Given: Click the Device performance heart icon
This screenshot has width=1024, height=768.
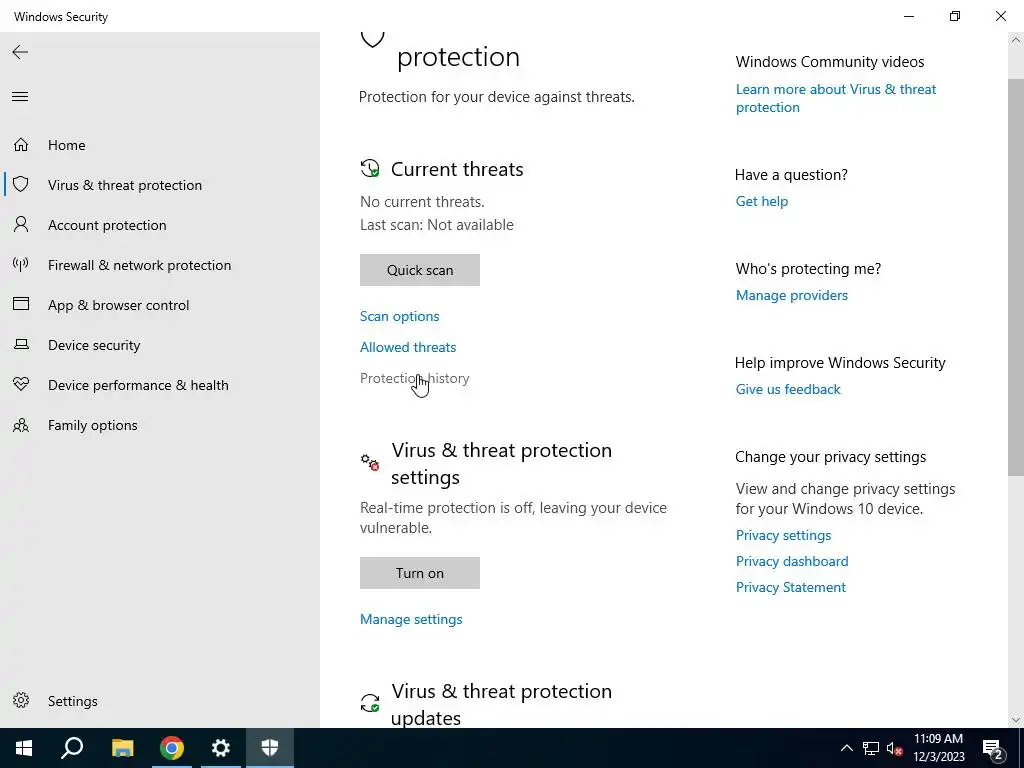Looking at the screenshot, I should pyautogui.click(x=21, y=384).
